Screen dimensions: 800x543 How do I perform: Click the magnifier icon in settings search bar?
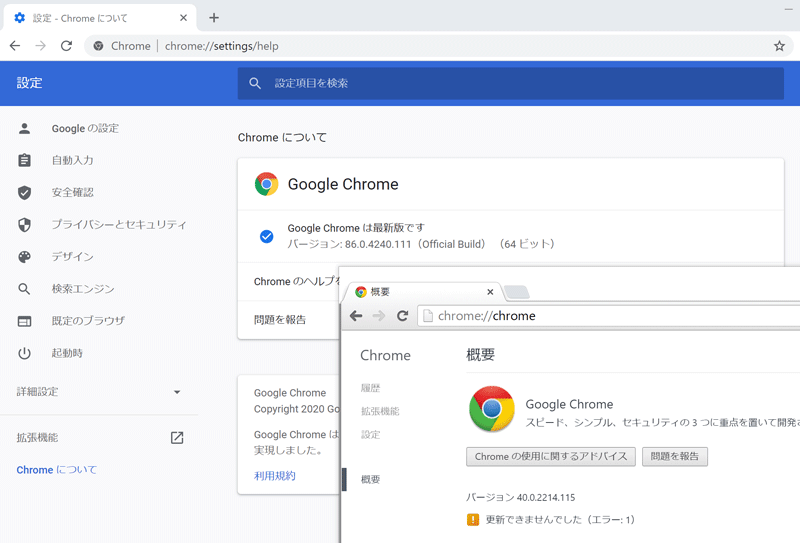[x=255, y=83]
